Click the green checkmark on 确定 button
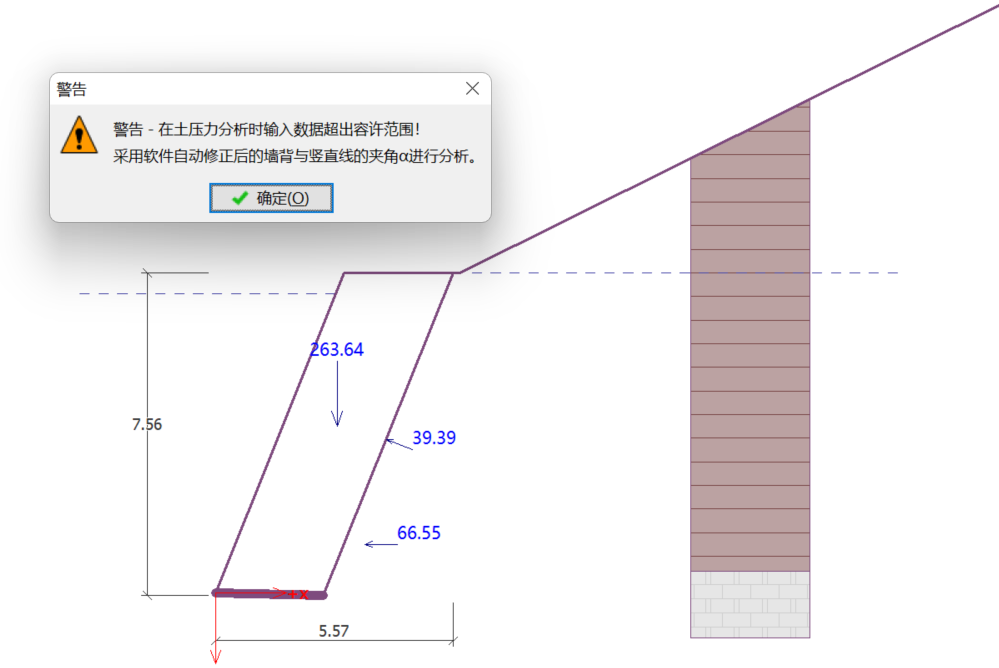 (x=240, y=198)
